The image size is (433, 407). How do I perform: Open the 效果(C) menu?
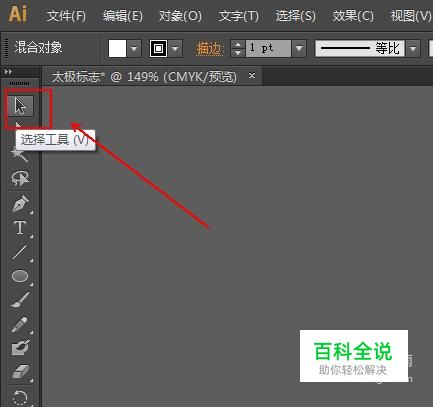[x=353, y=16]
